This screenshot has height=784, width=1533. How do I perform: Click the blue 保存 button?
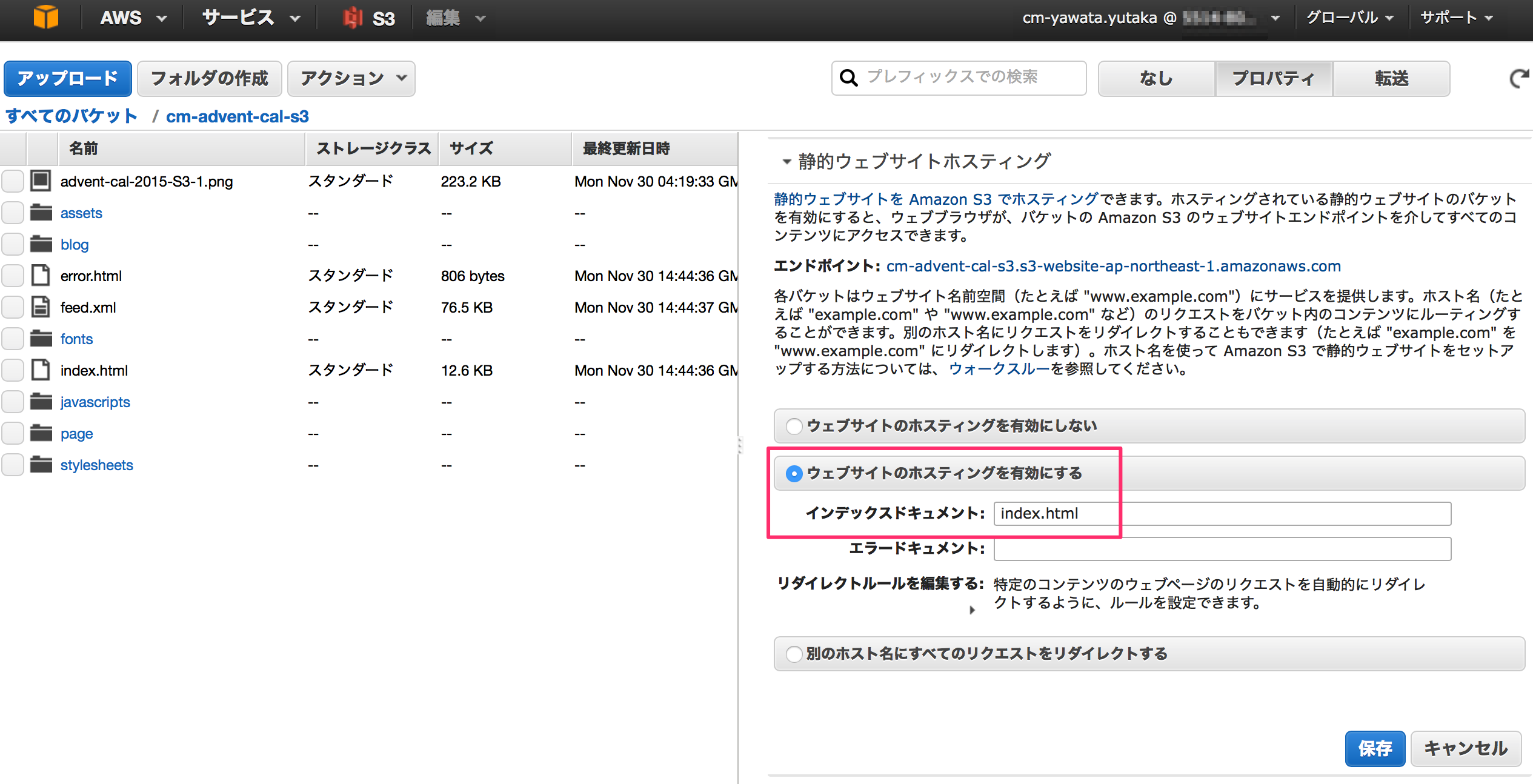(1374, 749)
